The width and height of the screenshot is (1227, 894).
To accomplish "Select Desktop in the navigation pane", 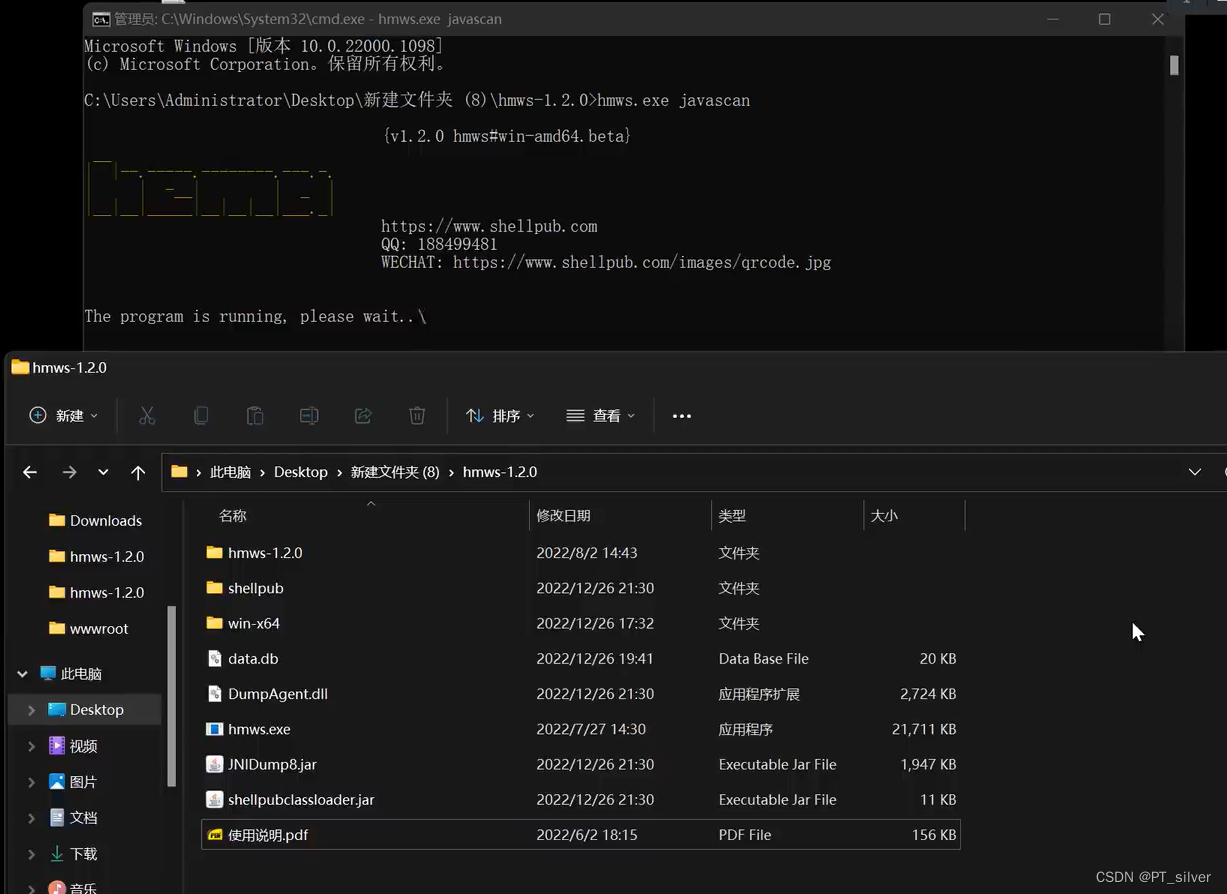I will click(97, 710).
